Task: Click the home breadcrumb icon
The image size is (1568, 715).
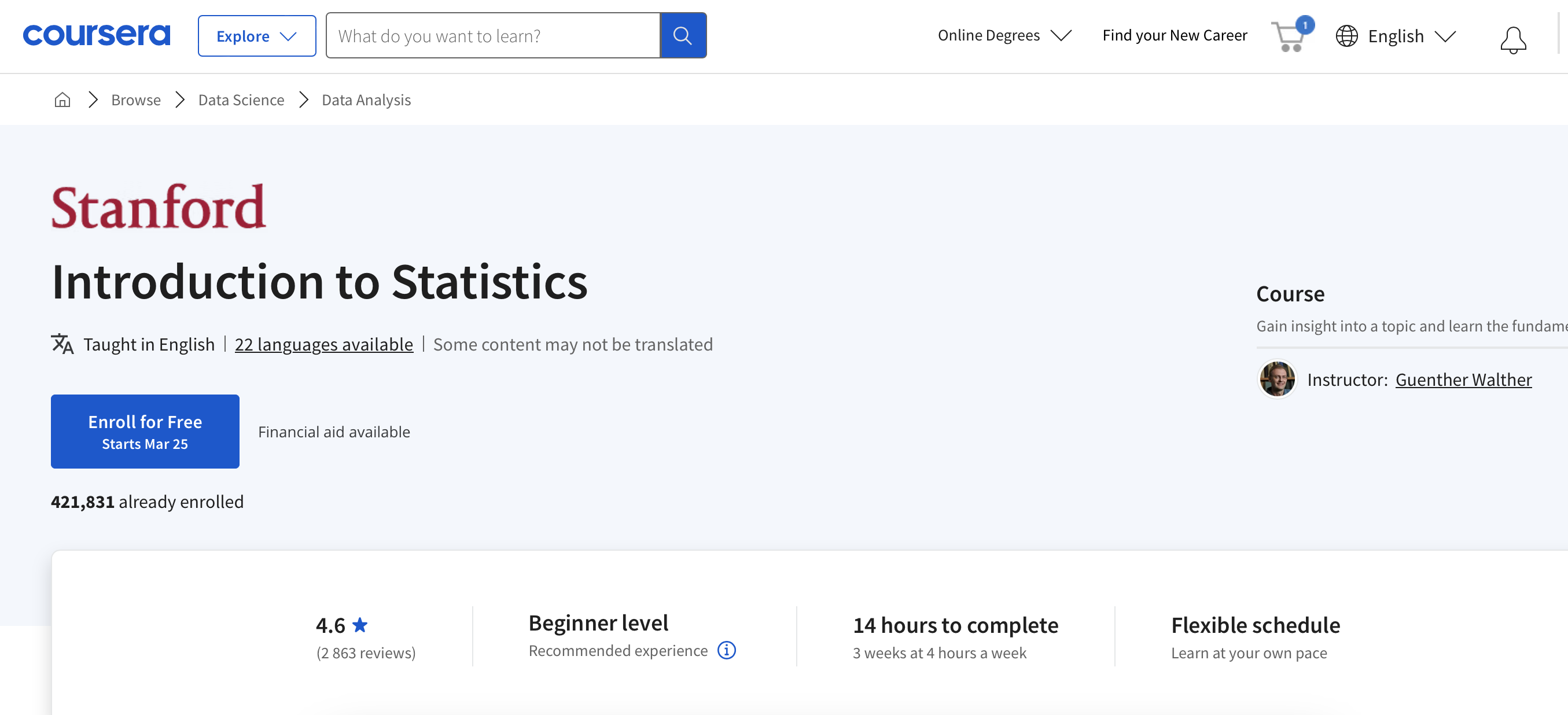Action: 61,99
